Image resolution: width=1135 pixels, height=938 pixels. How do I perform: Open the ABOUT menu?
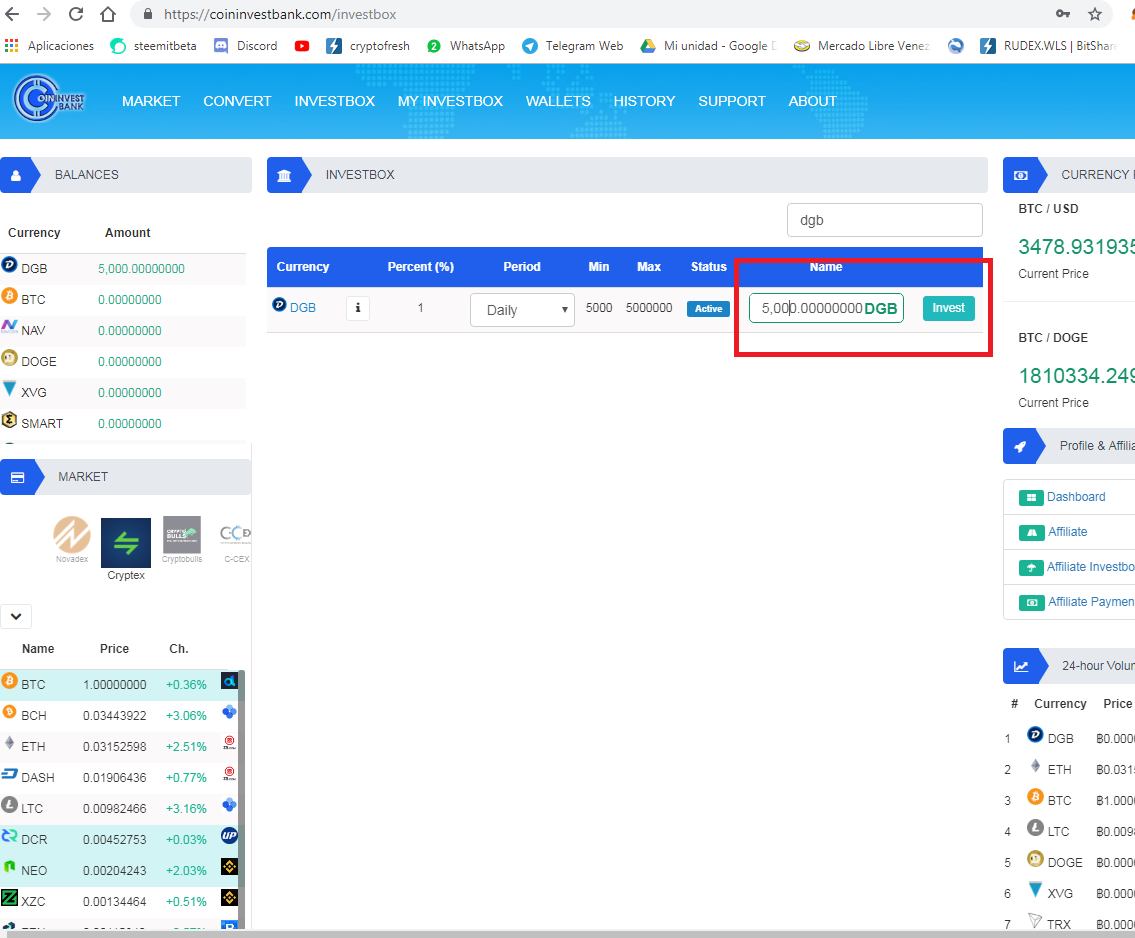(812, 101)
